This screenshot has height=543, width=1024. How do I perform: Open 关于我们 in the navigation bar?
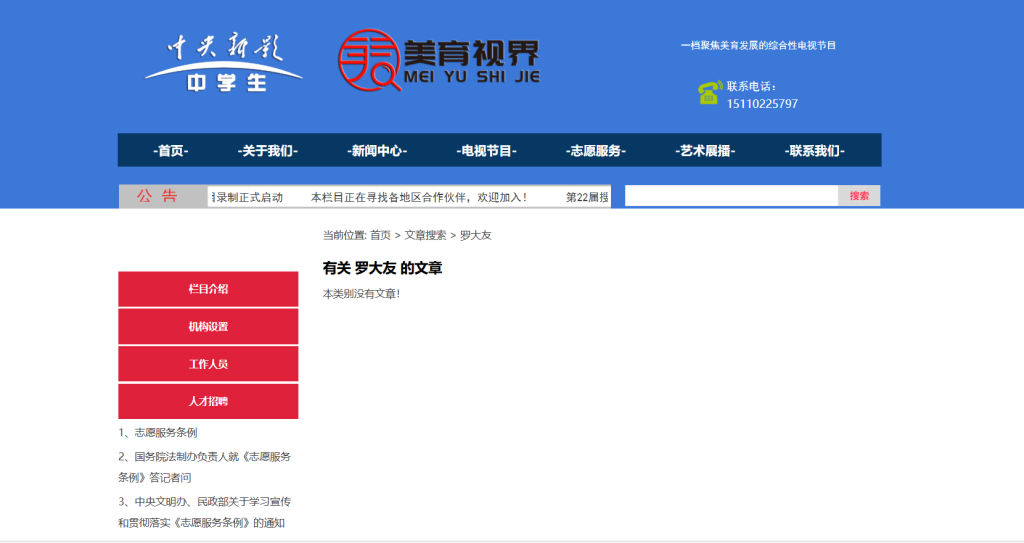[267, 151]
